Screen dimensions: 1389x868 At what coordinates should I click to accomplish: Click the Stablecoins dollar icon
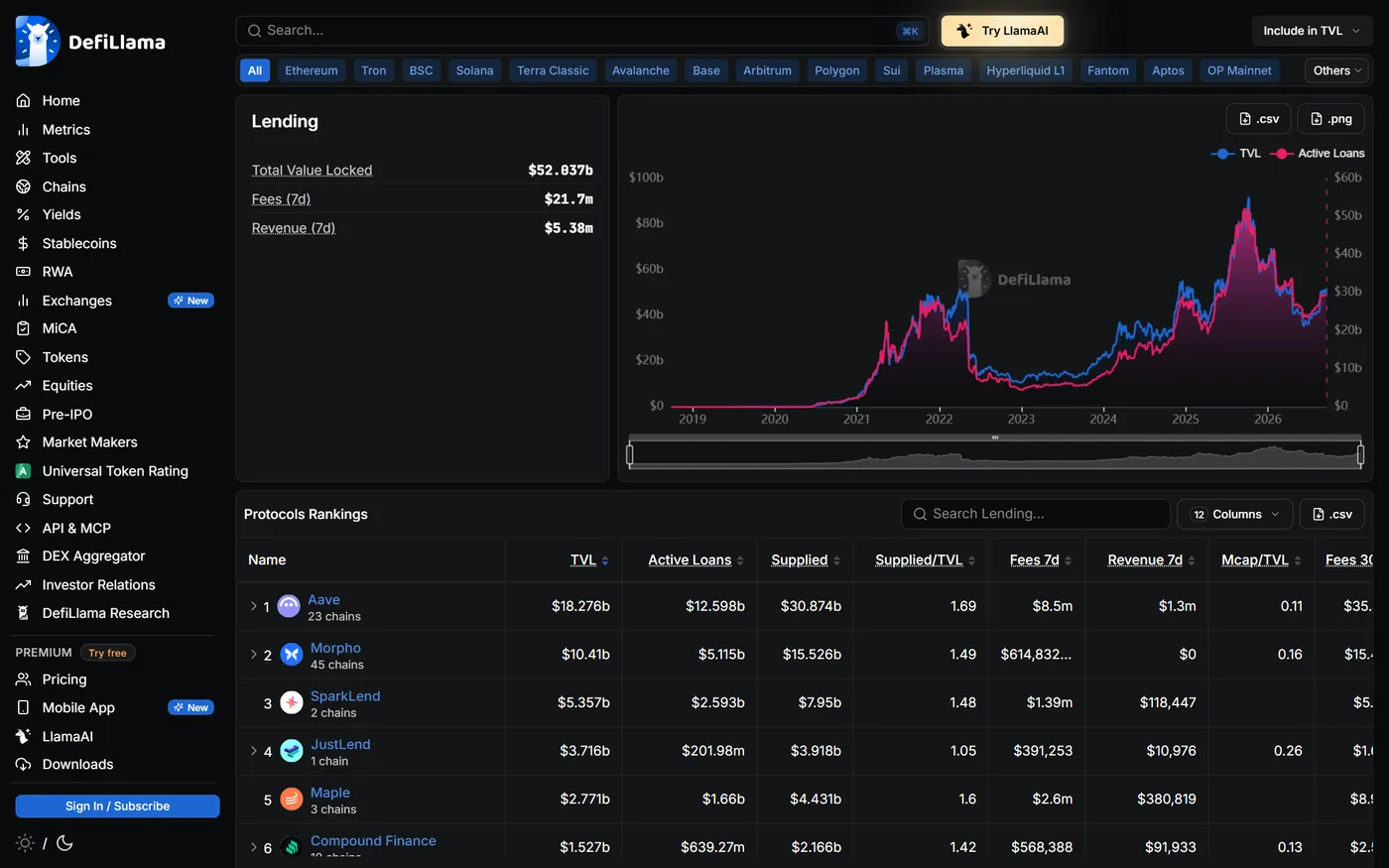tap(24, 243)
